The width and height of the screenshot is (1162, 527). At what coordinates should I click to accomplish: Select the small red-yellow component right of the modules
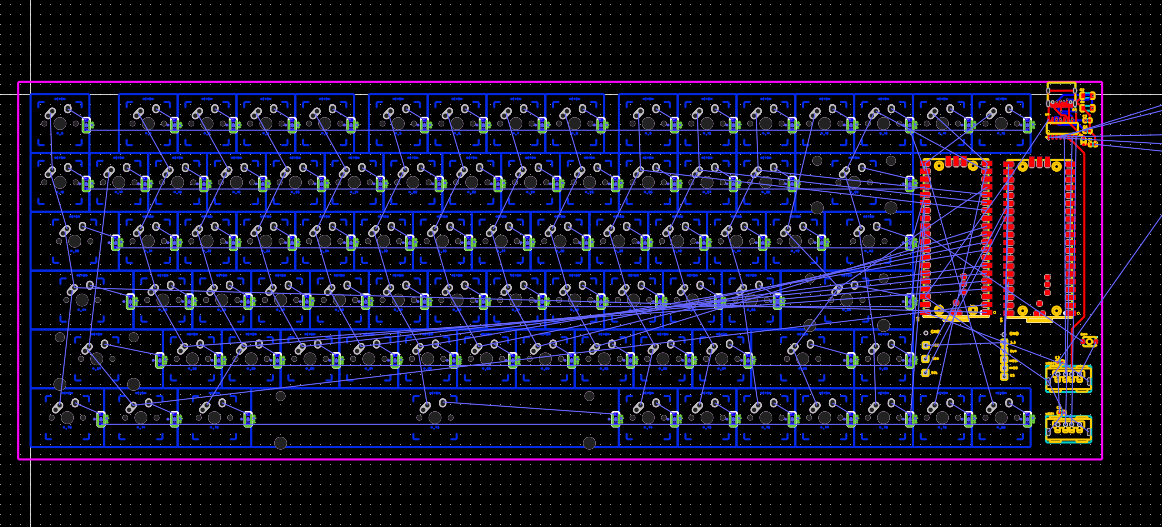tap(1089, 341)
